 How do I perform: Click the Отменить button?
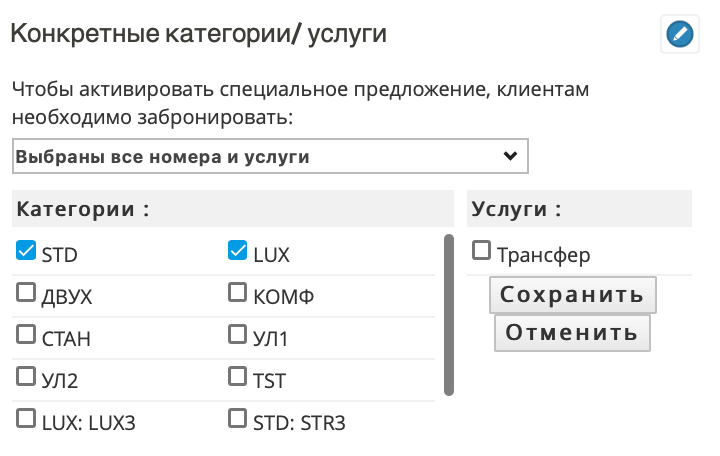coord(572,332)
